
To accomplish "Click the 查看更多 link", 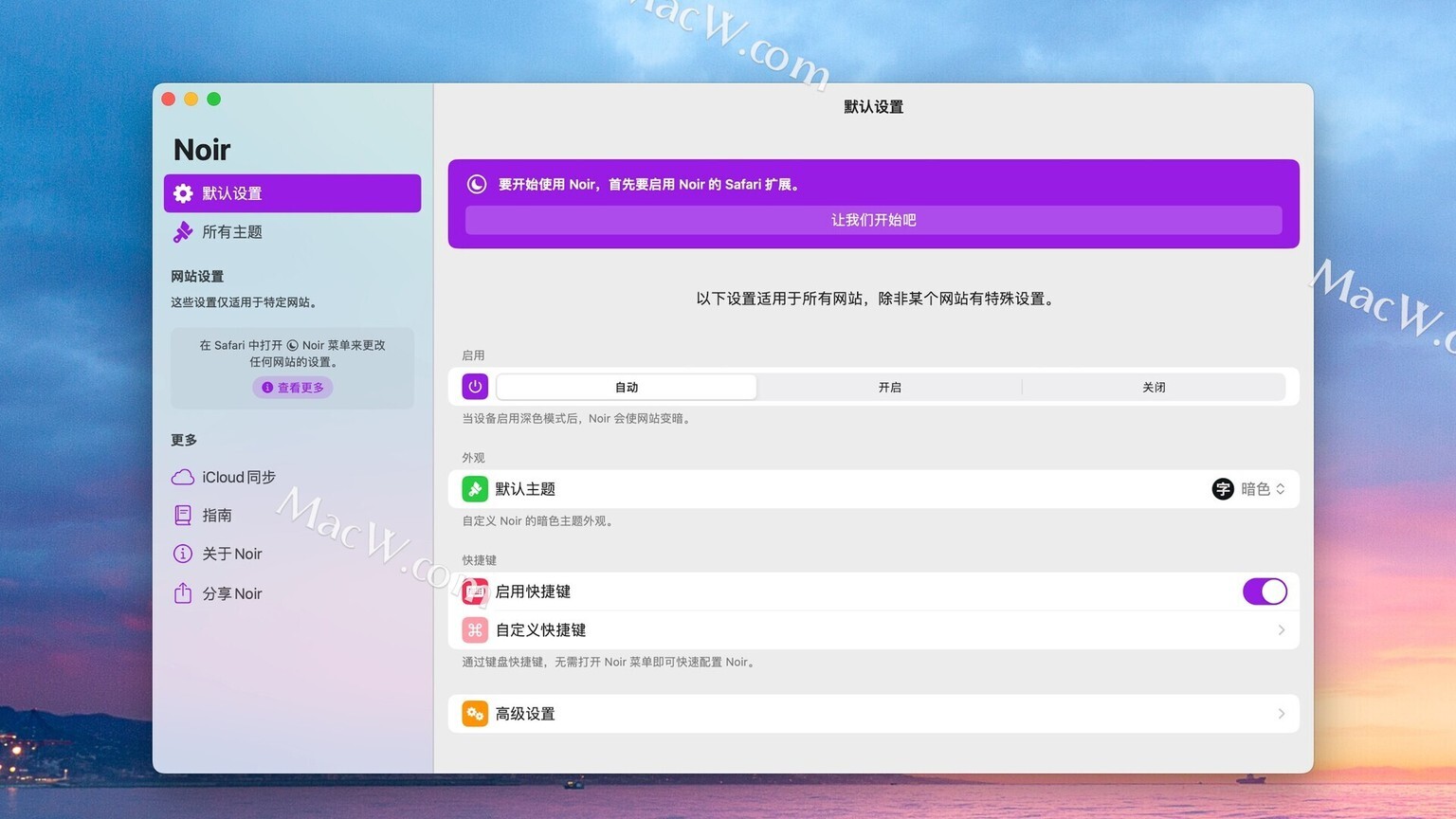I will click(293, 388).
